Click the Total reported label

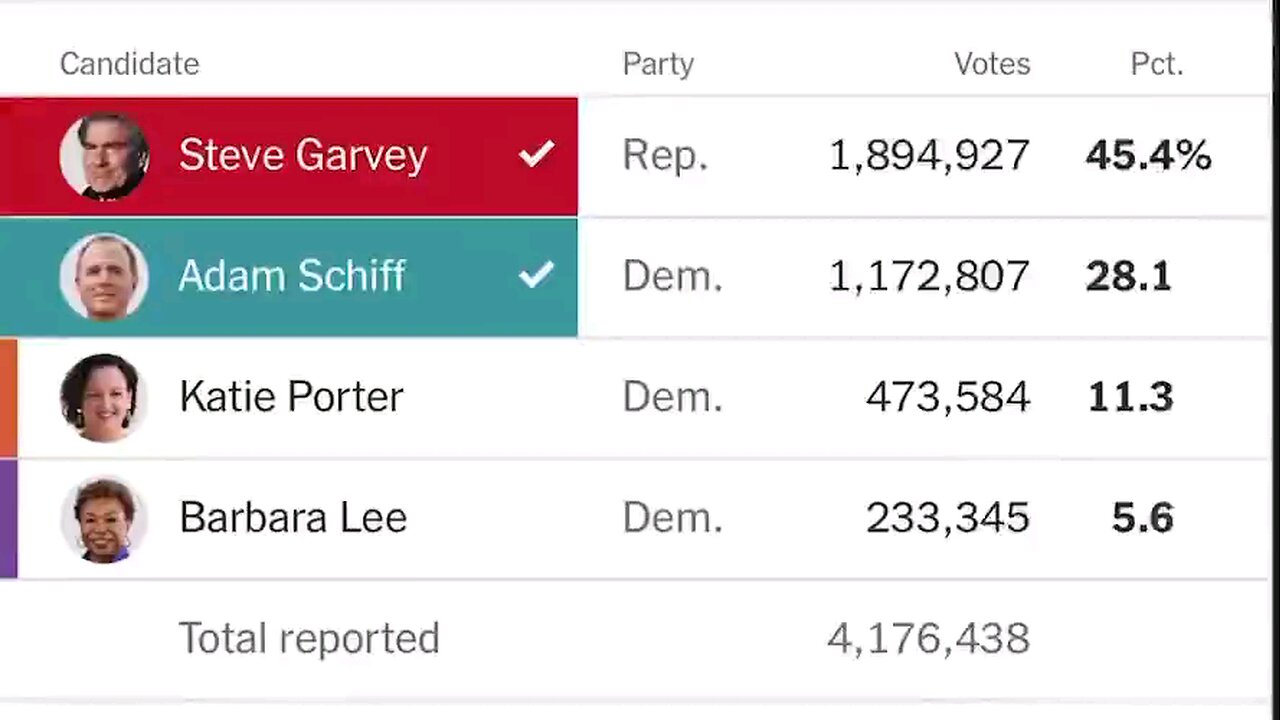(309, 638)
